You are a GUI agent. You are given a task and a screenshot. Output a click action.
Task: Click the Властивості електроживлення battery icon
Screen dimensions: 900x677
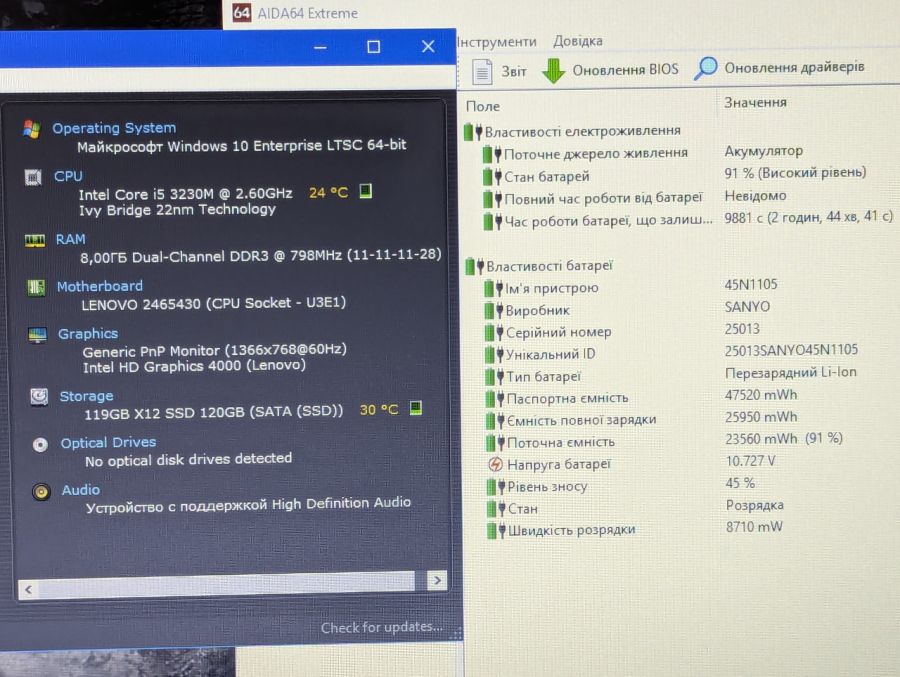click(473, 131)
